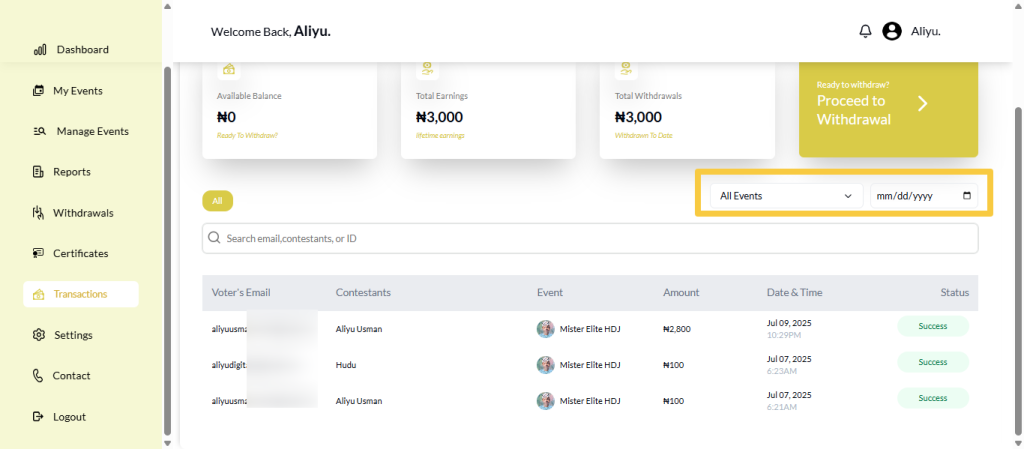Open Reports from the sidebar

coord(72,172)
